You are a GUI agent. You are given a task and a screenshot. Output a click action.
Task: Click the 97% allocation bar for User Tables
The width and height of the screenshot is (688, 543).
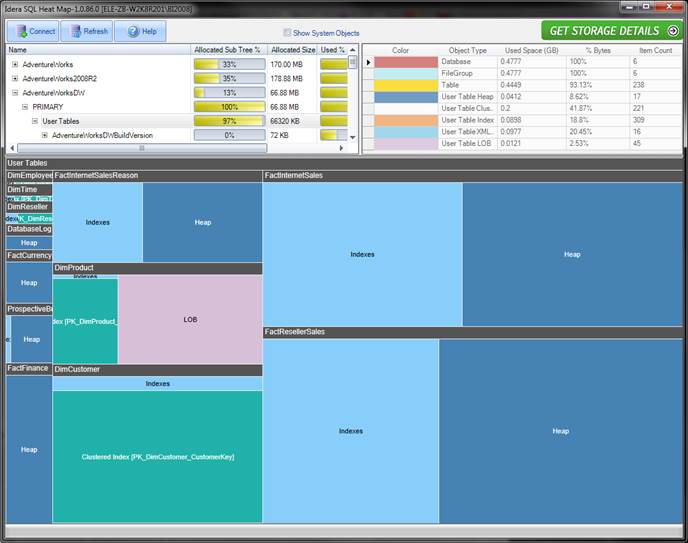coord(229,121)
